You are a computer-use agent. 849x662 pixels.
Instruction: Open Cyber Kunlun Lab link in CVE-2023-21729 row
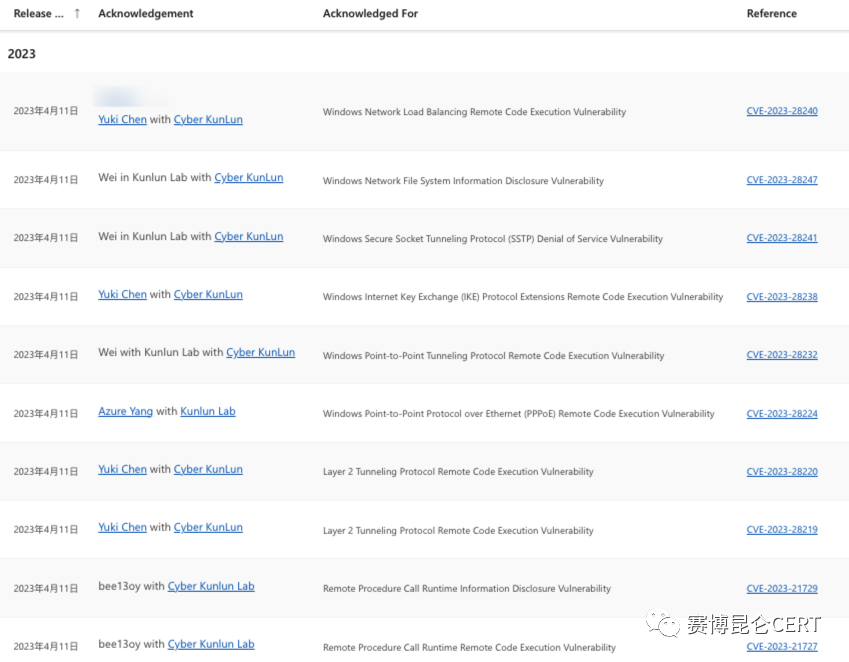point(211,586)
